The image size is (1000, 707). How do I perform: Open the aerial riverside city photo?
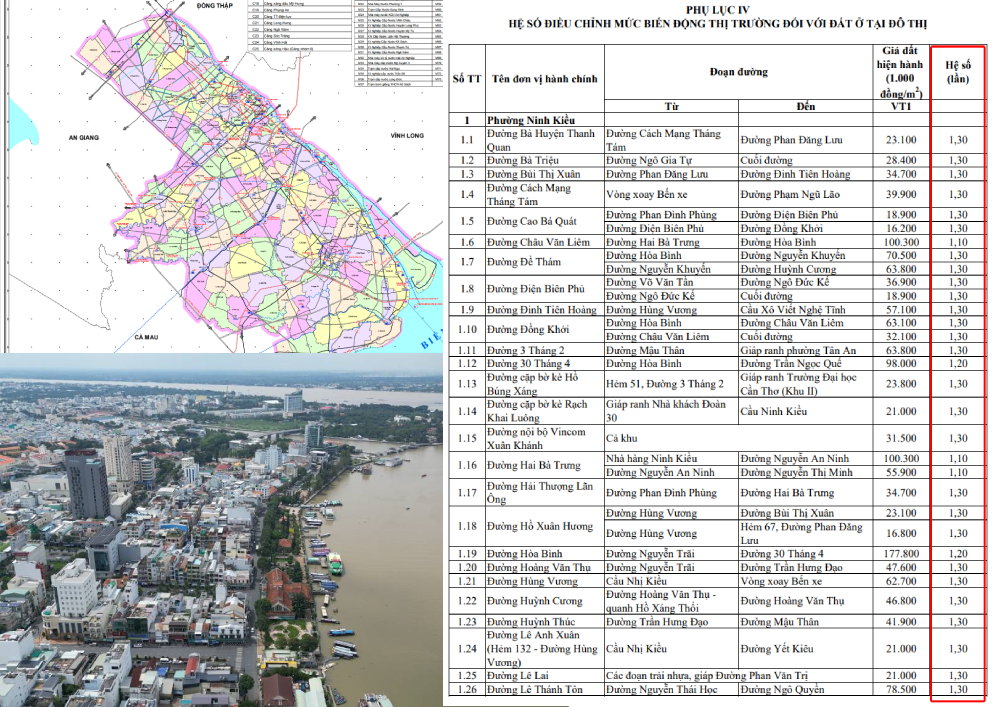pyautogui.click(x=221, y=530)
